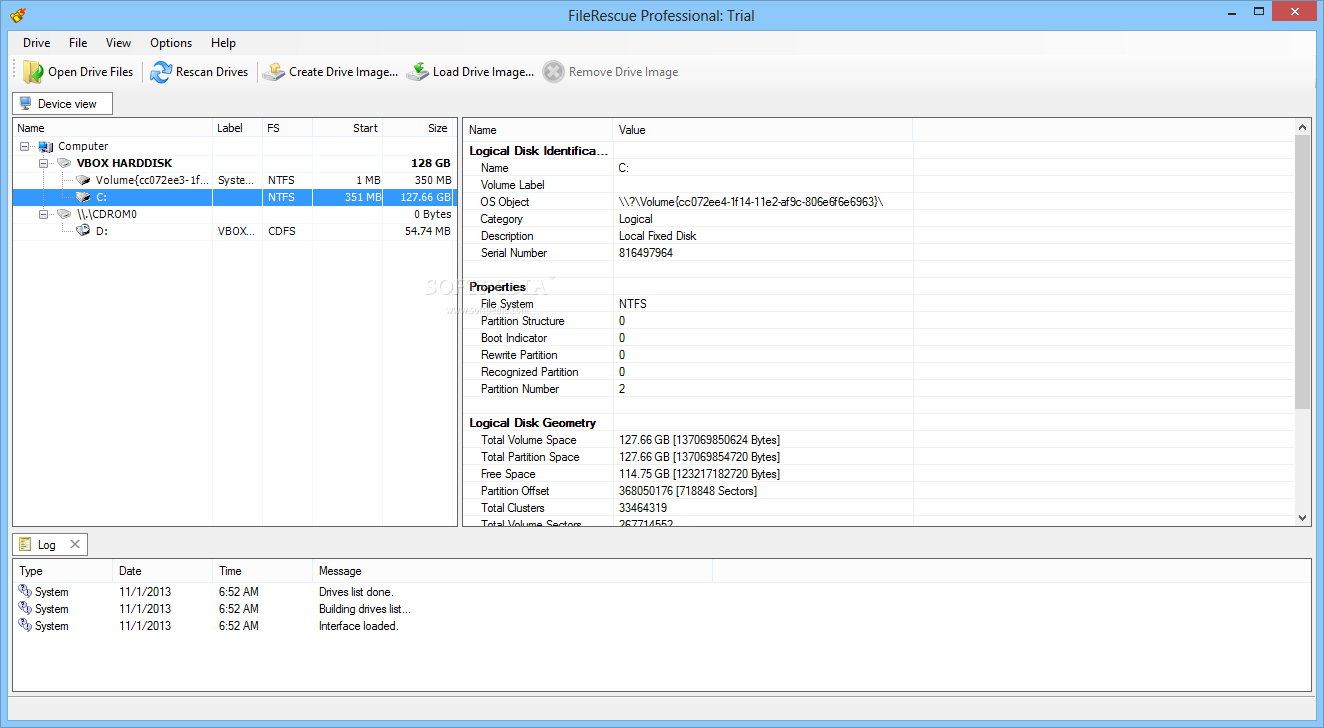Click the Load Drive Image icon
The width and height of the screenshot is (1324, 728).
point(418,72)
